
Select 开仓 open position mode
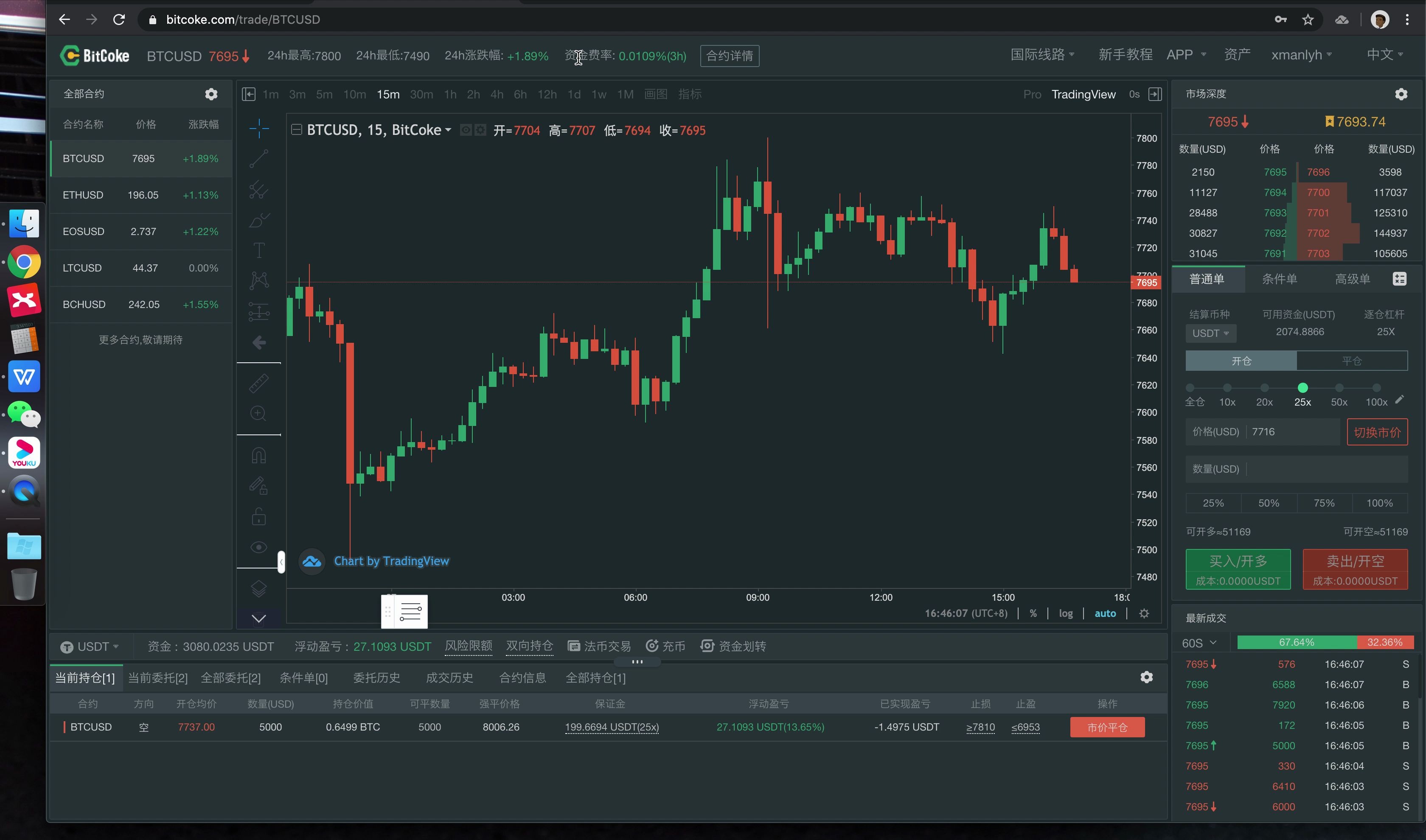1241,361
